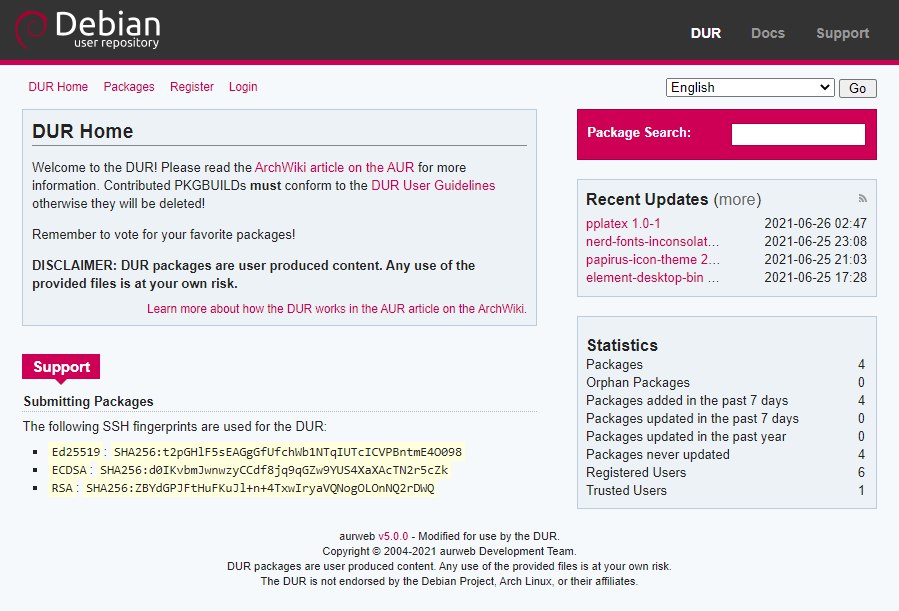
Task: Open ArchWiki article on the AUR link
Action: (x=334, y=167)
